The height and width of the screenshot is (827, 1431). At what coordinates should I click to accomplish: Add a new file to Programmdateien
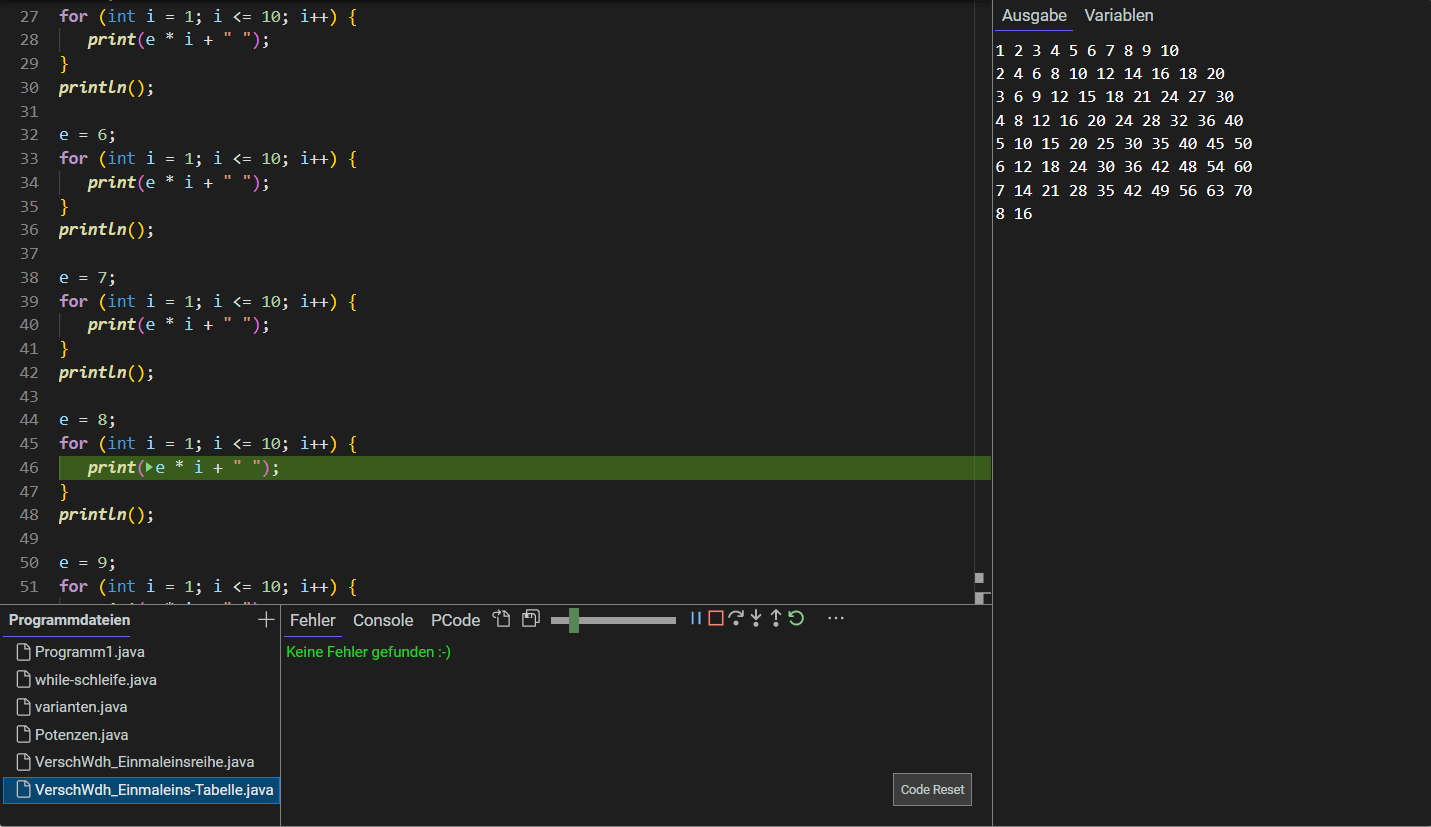(x=266, y=620)
